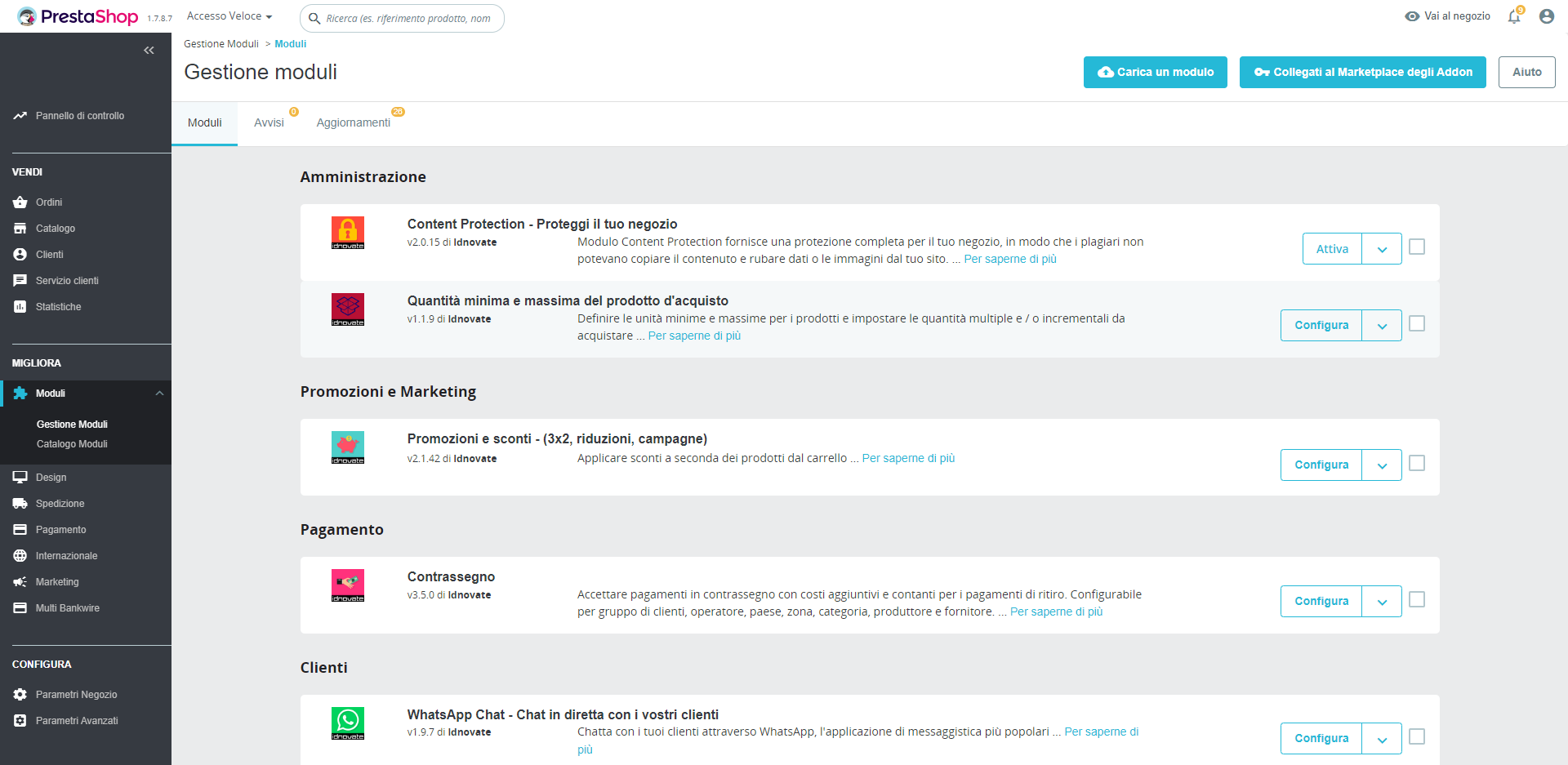Open Parametri Negozio settings

click(x=76, y=695)
